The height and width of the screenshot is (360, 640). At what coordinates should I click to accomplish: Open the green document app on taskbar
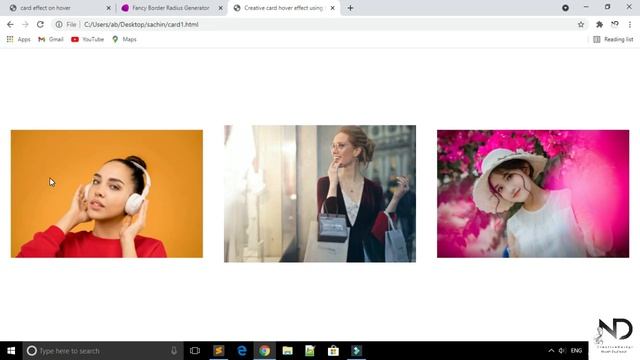[310, 351]
